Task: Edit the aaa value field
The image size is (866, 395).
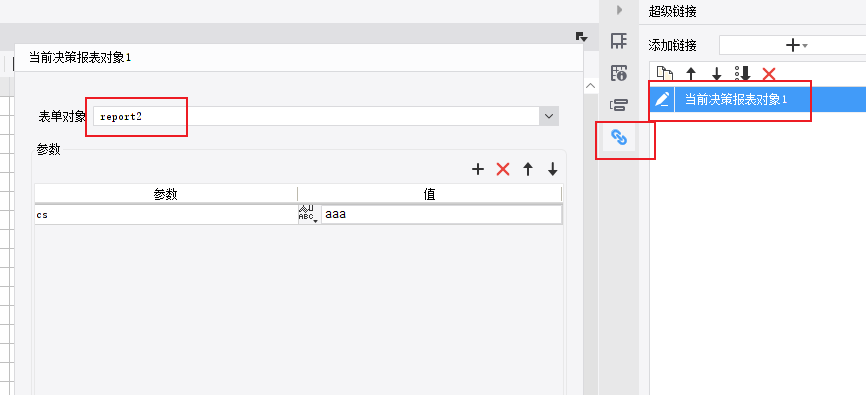Action: [x=441, y=214]
